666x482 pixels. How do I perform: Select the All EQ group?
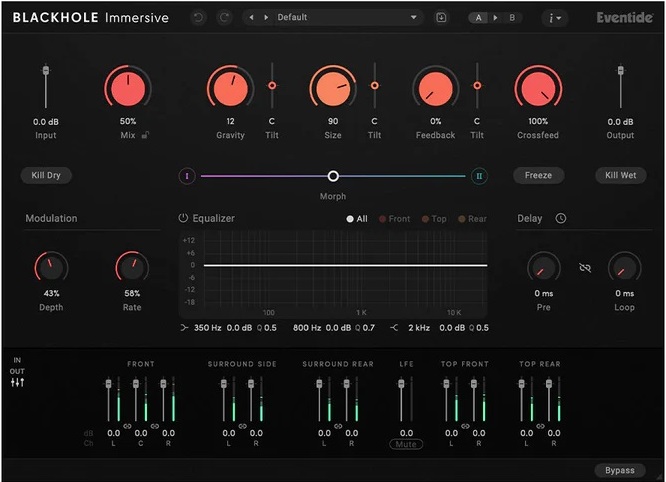(357, 219)
